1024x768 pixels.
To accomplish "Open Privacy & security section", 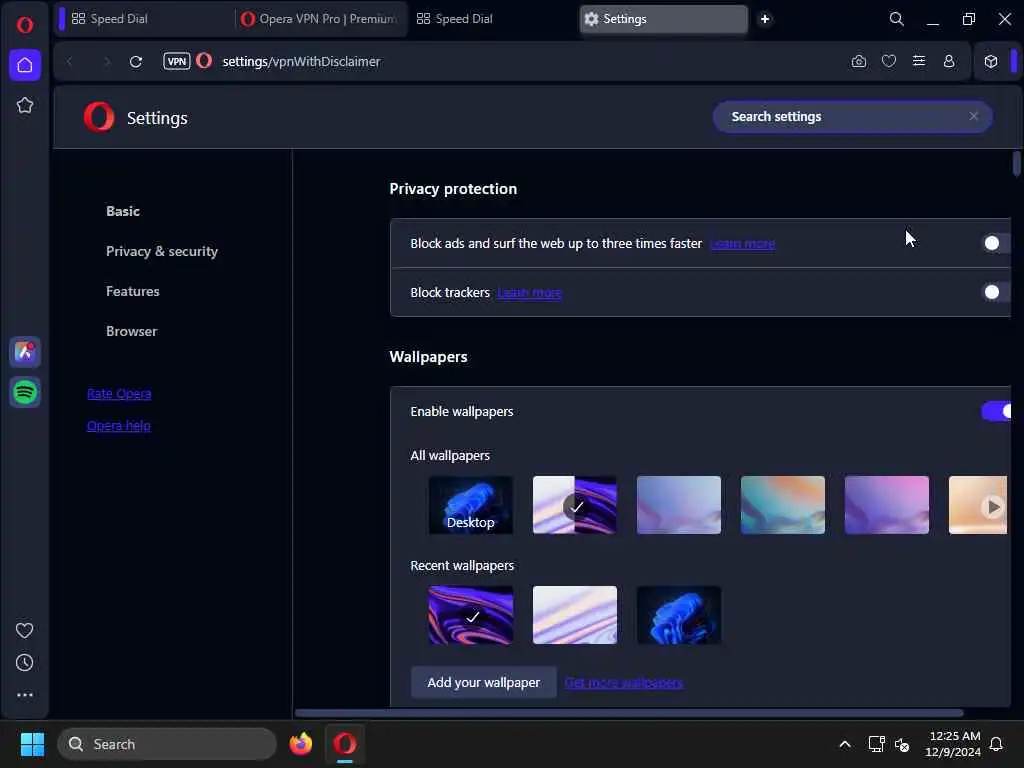I will click(162, 251).
